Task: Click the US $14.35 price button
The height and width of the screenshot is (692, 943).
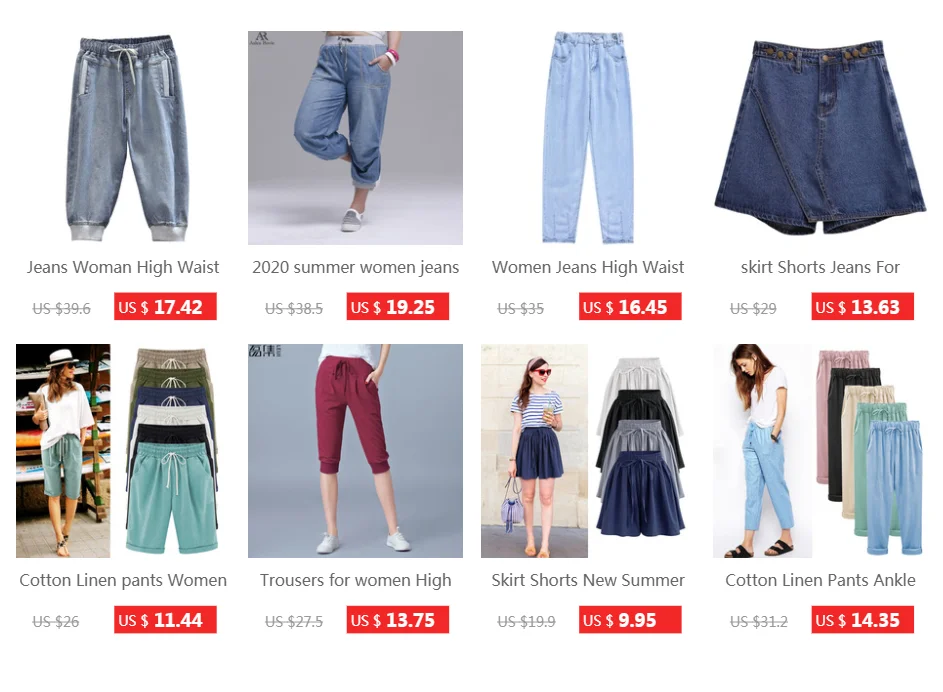Action: [862, 620]
